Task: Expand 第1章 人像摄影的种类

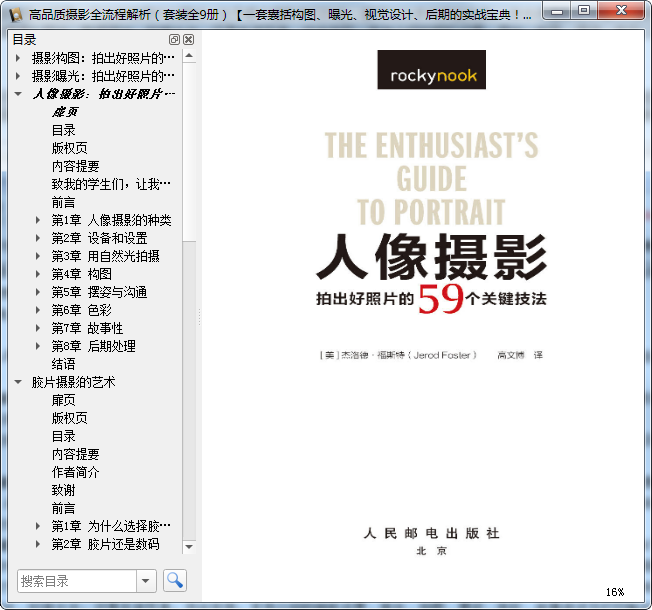Action: click(x=38, y=220)
